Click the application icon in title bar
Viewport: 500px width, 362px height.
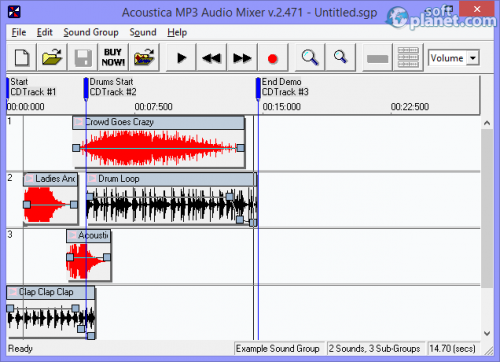(x=14, y=12)
